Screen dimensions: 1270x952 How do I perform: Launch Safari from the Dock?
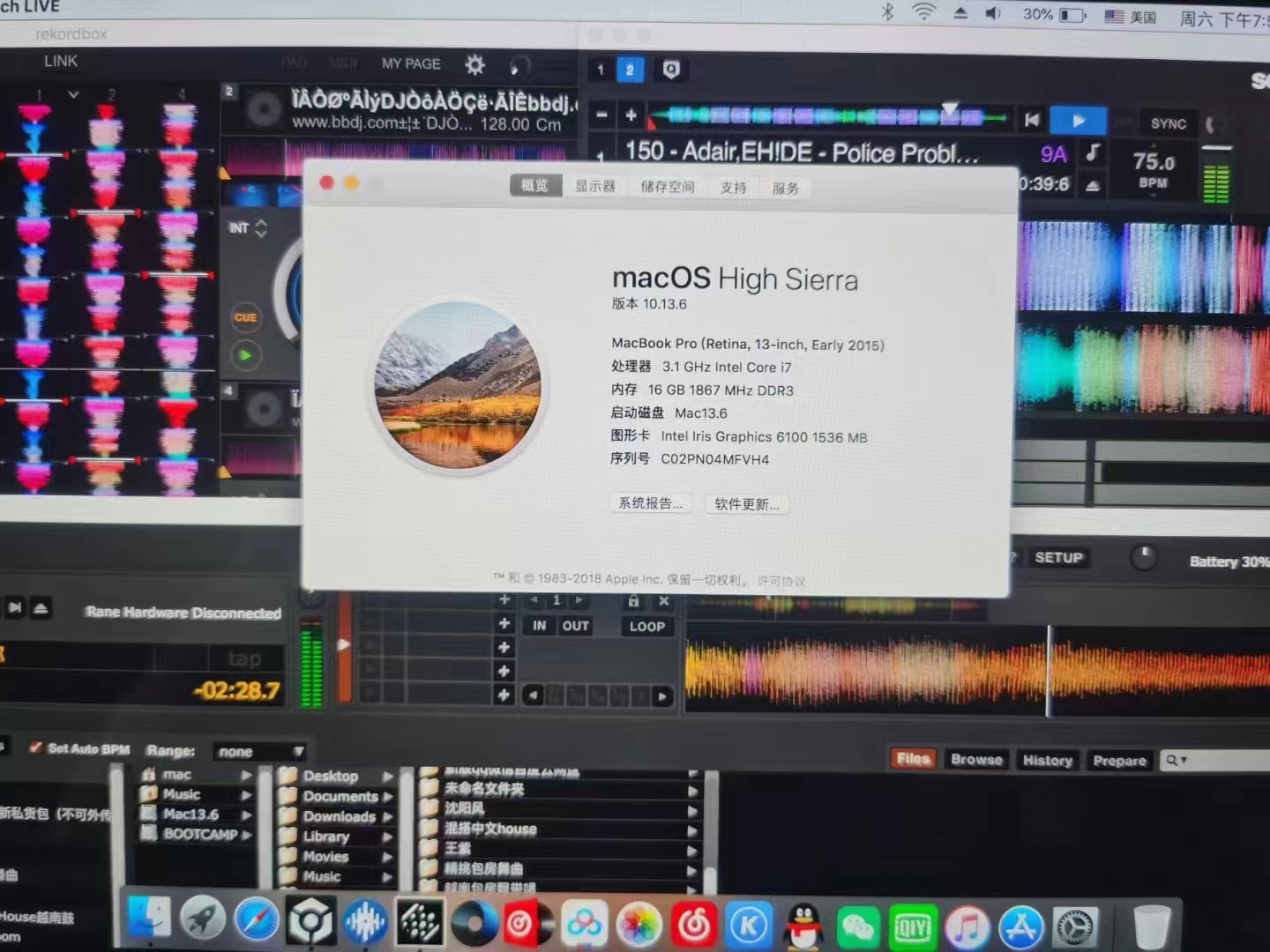tap(257, 921)
